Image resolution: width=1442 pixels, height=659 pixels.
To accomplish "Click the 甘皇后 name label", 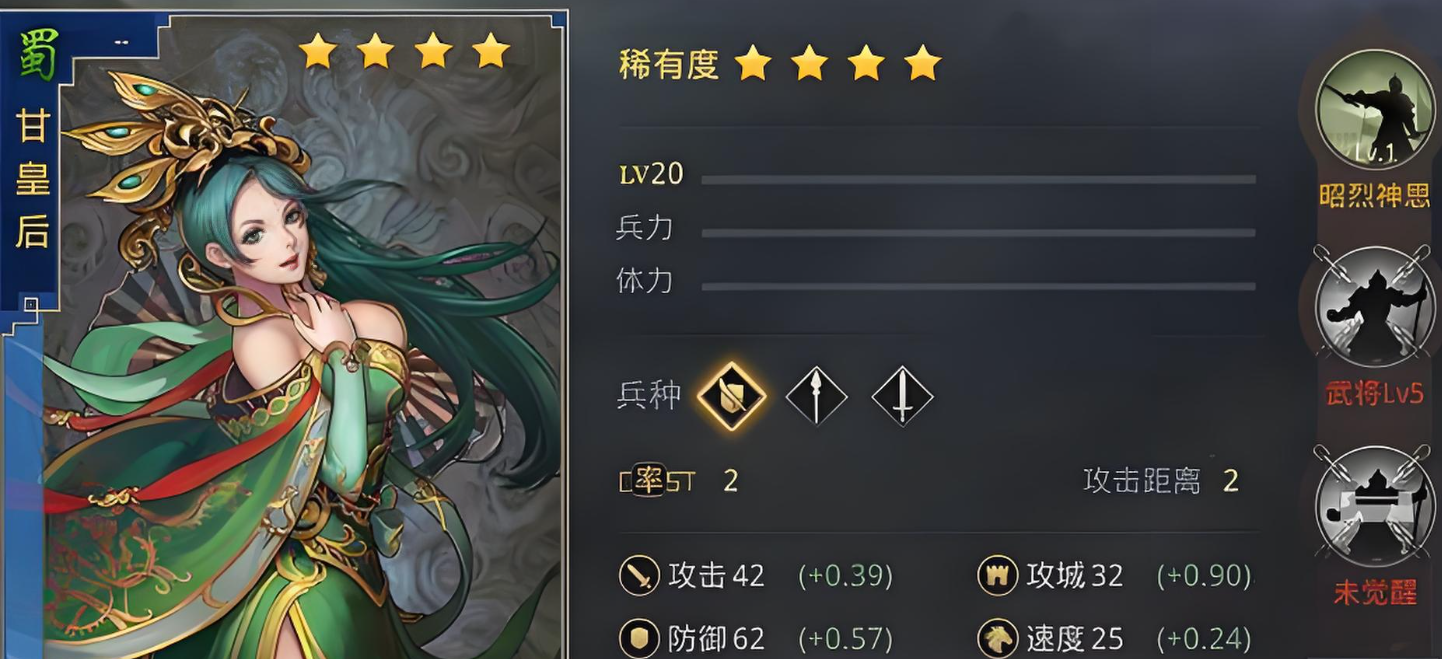I will [x=33, y=179].
